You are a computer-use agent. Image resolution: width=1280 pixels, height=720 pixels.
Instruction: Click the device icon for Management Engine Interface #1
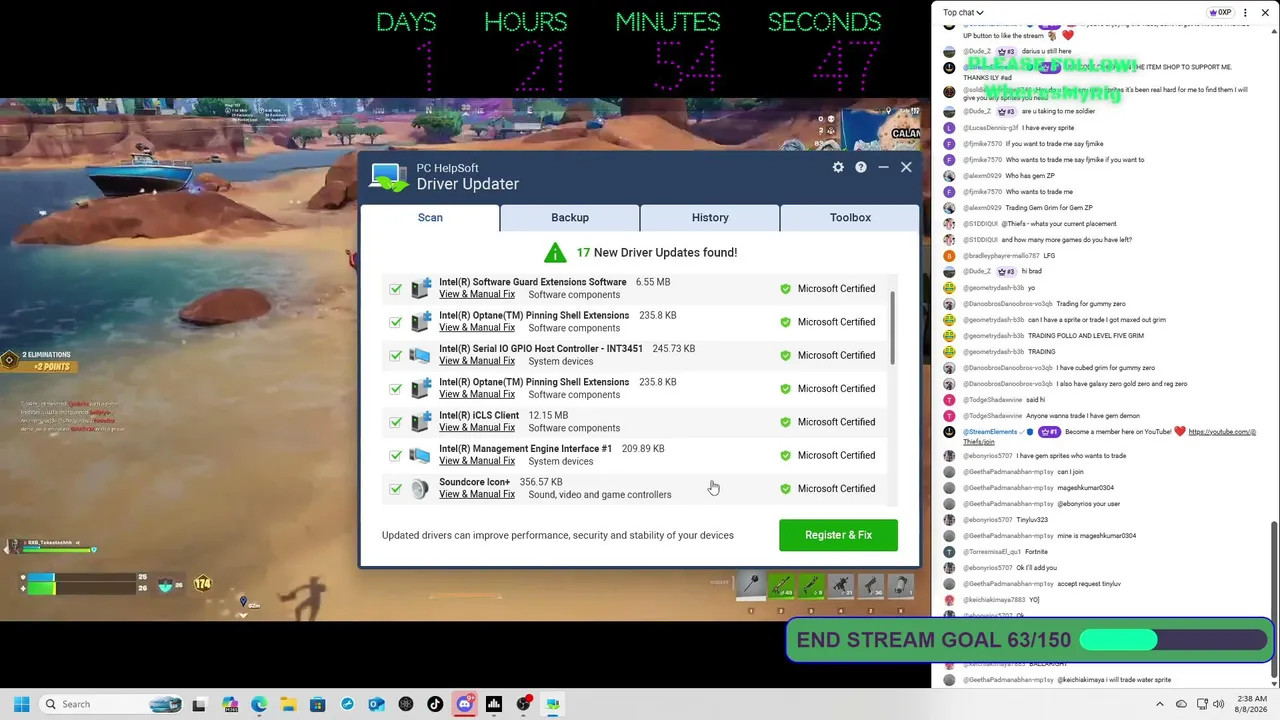[x=420, y=455]
